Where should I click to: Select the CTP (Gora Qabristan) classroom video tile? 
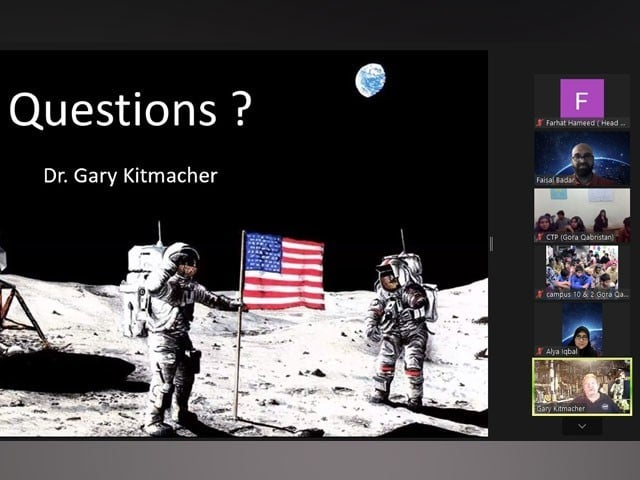(x=582, y=216)
